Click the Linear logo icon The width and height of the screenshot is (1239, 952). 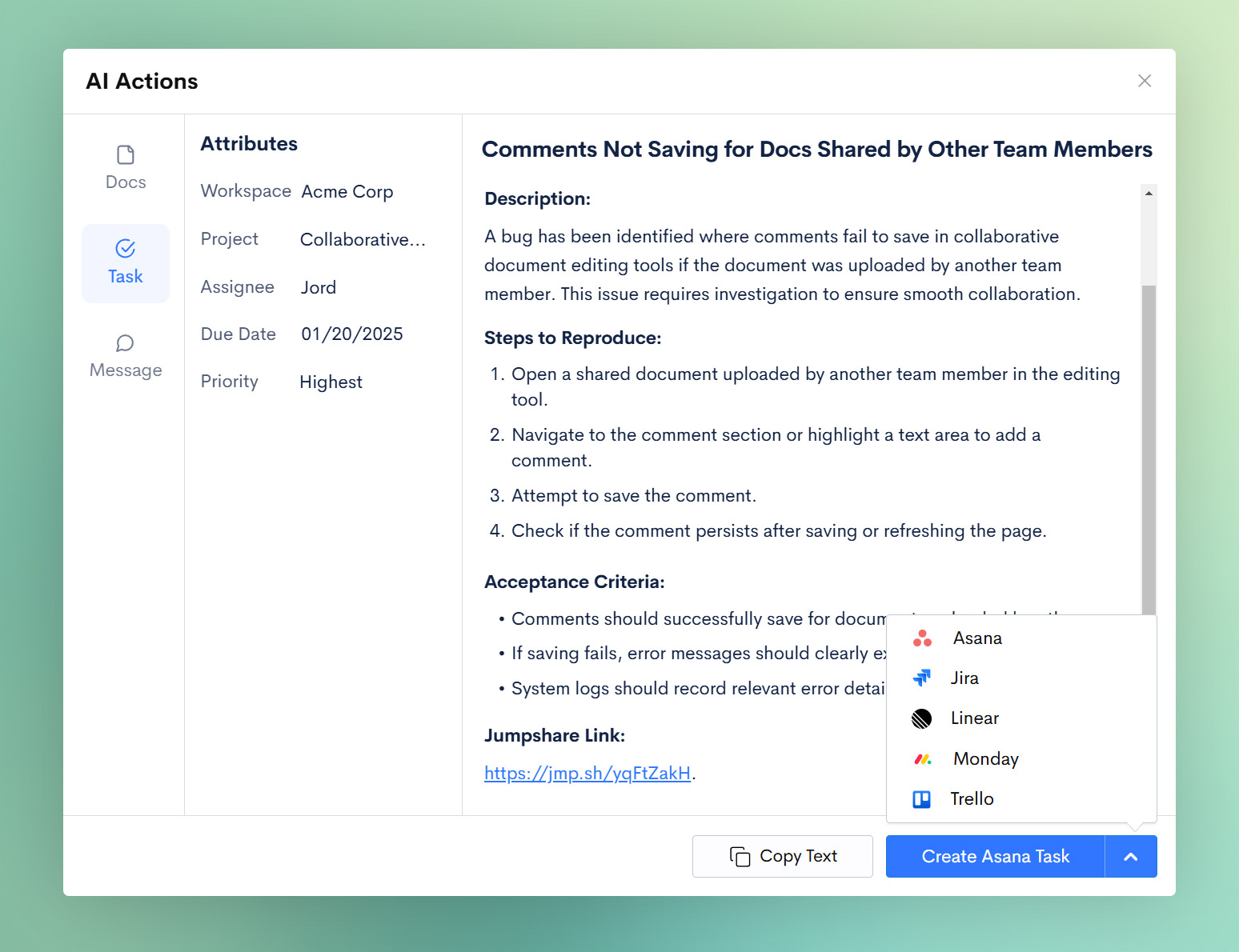922,718
